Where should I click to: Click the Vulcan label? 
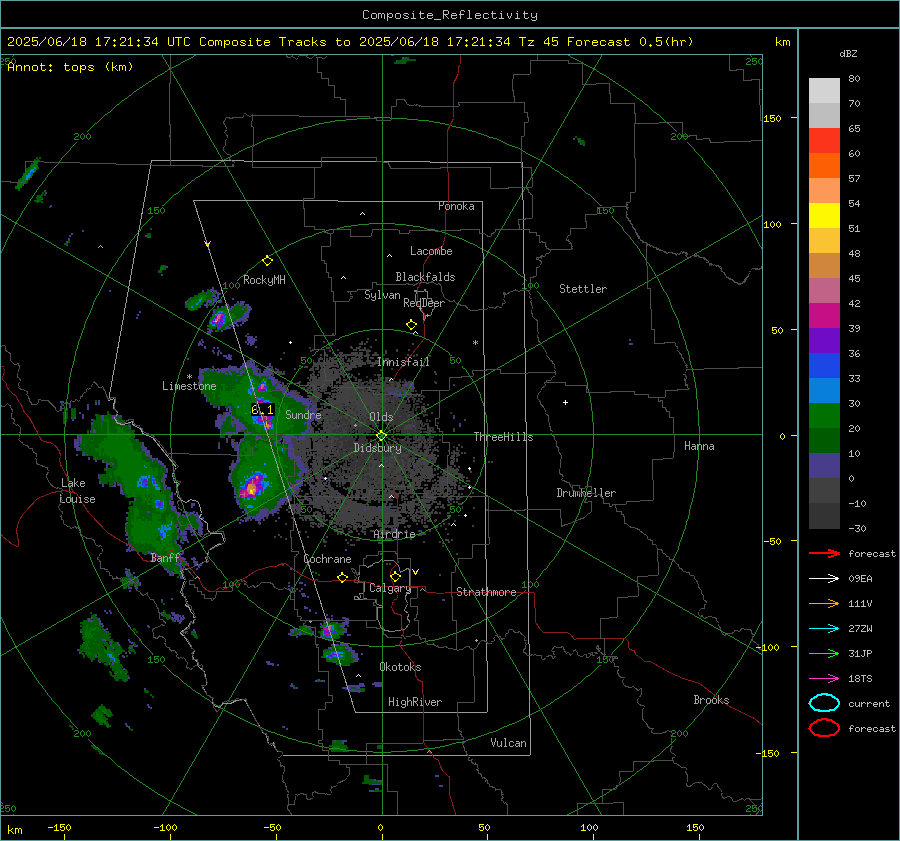[508, 743]
